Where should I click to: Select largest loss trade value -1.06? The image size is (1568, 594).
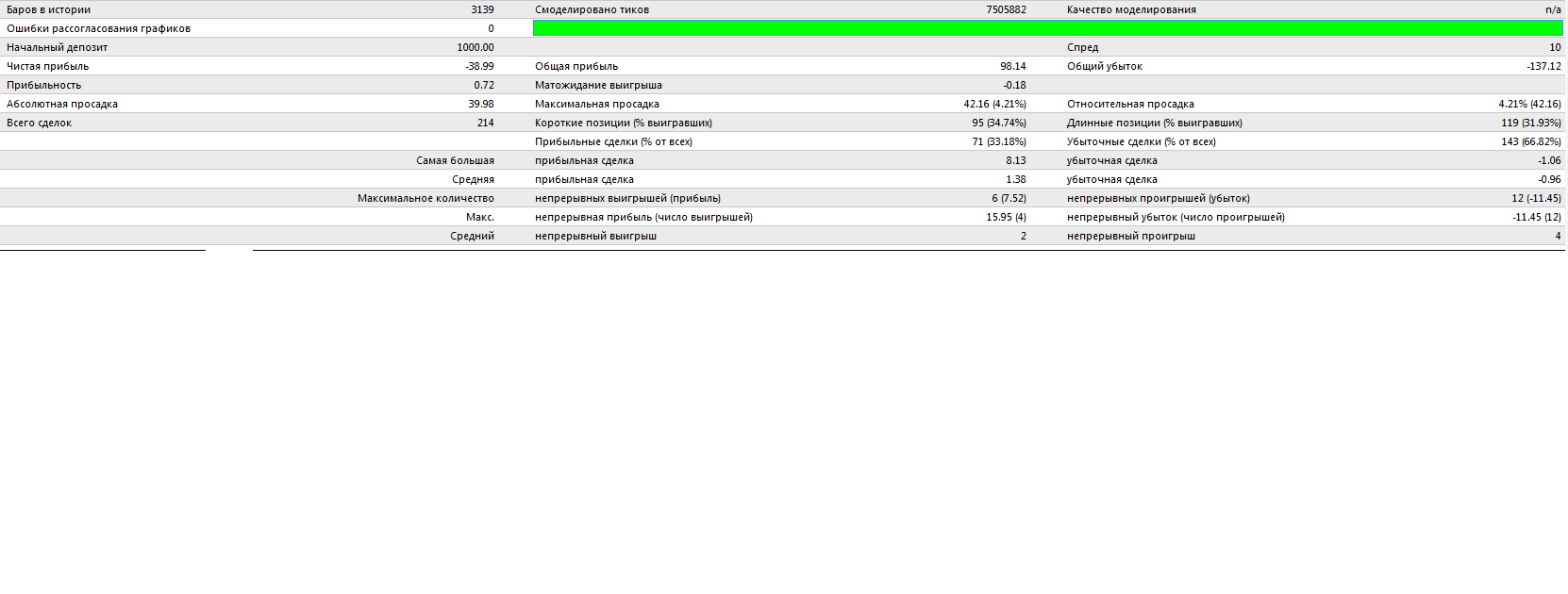point(1549,160)
